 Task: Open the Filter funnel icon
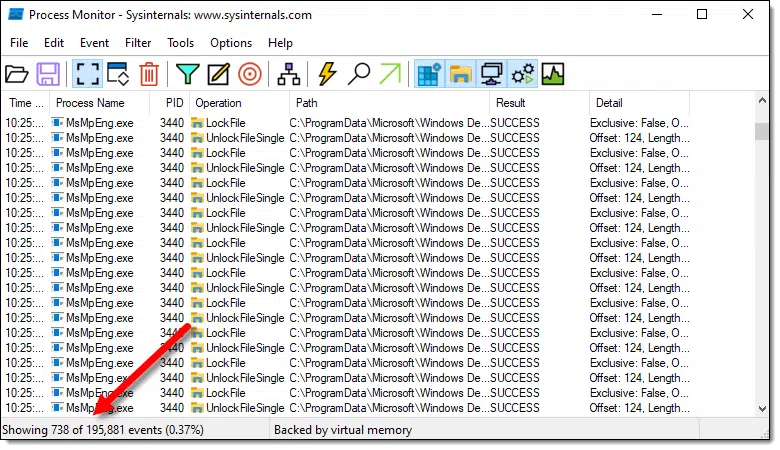pyautogui.click(x=188, y=75)
